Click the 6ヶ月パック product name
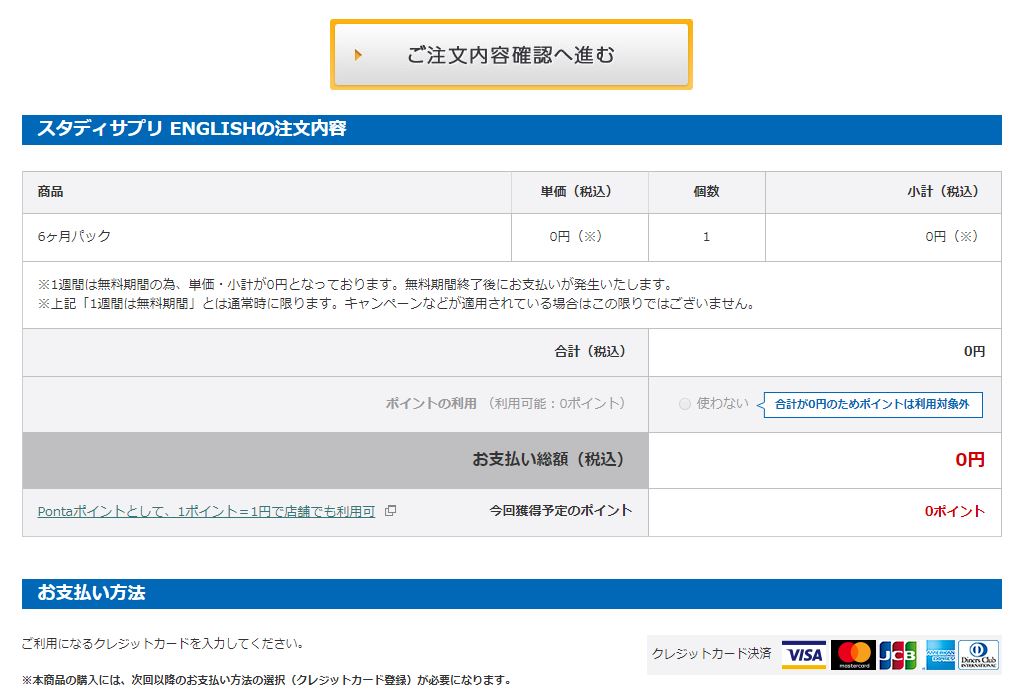This screenshot has height=692, width=1028. (74, 237)
